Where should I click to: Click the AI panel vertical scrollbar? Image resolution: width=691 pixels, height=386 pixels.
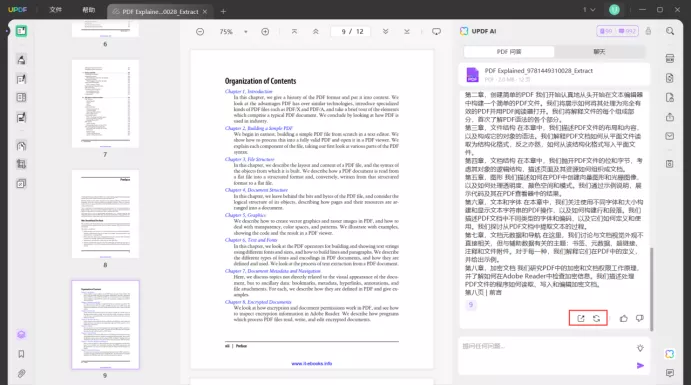[x=651, y=289]
